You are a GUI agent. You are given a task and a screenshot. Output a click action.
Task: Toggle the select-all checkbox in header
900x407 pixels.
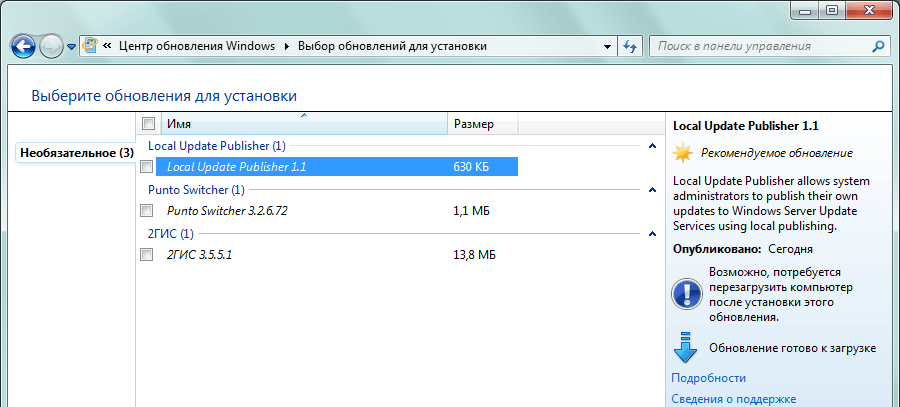(x=148, y=123)
